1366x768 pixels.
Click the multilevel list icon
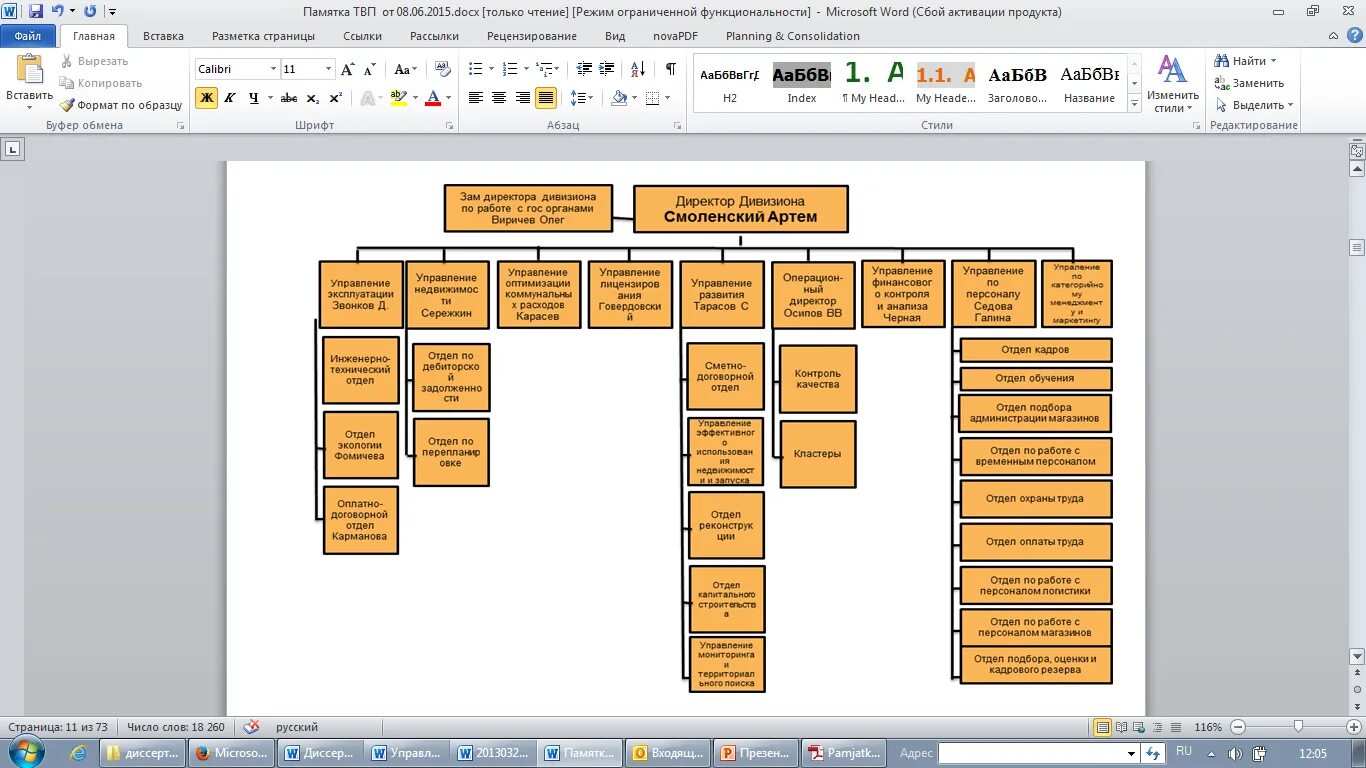(544, 69)
